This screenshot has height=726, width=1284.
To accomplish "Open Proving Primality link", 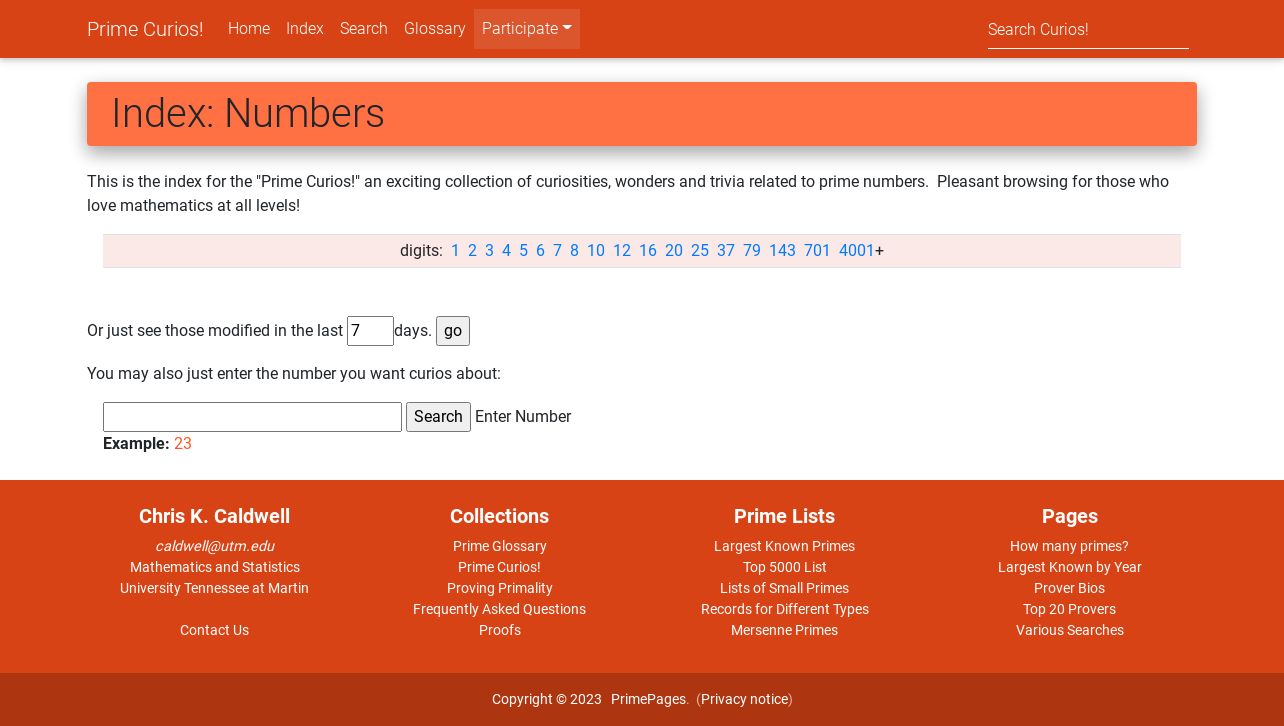I will [500, 588].
